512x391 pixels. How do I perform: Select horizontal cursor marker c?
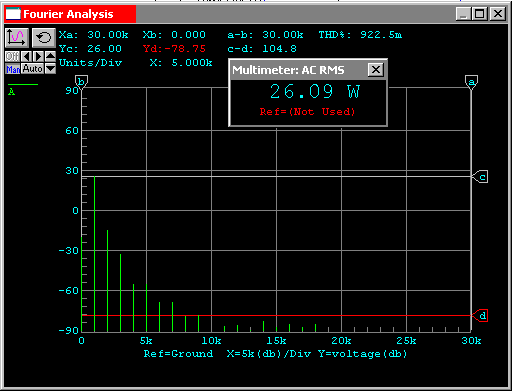click(480, 176)
